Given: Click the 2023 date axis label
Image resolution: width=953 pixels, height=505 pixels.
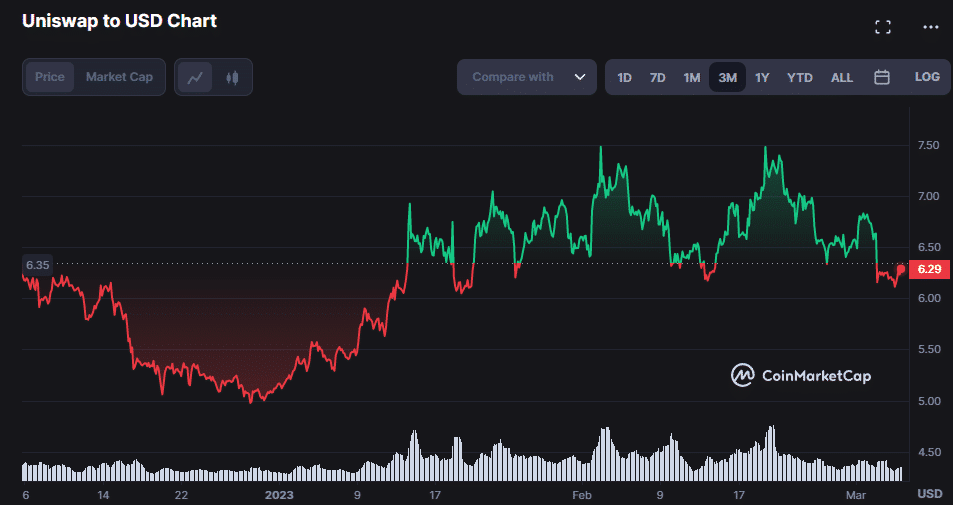Looking at the screenshot, I should (280, 495).
